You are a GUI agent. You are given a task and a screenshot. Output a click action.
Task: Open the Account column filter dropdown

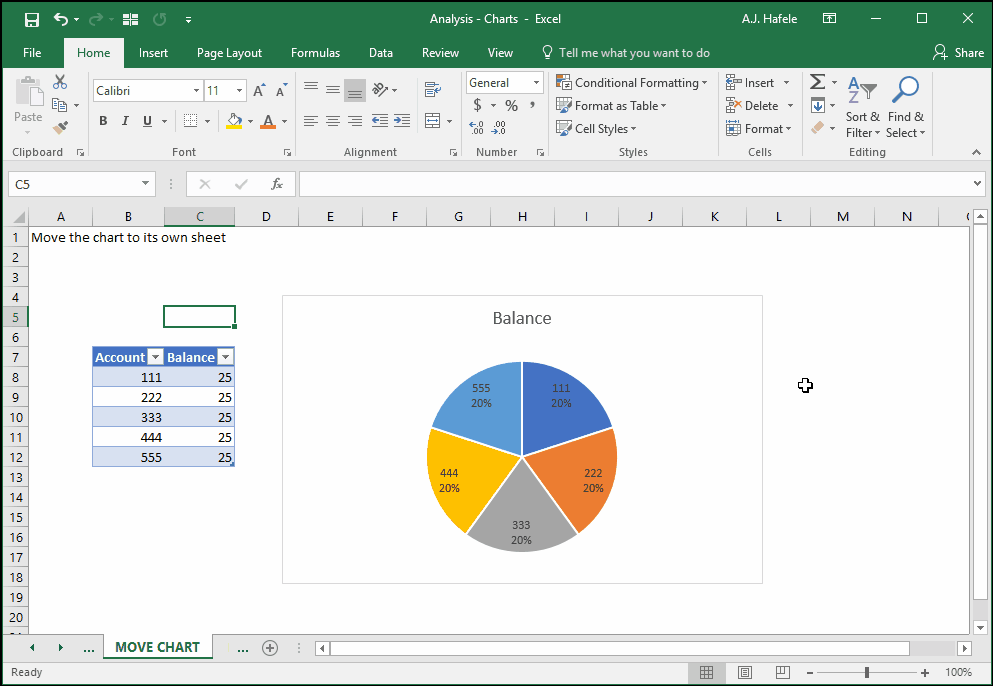(155, 357)
